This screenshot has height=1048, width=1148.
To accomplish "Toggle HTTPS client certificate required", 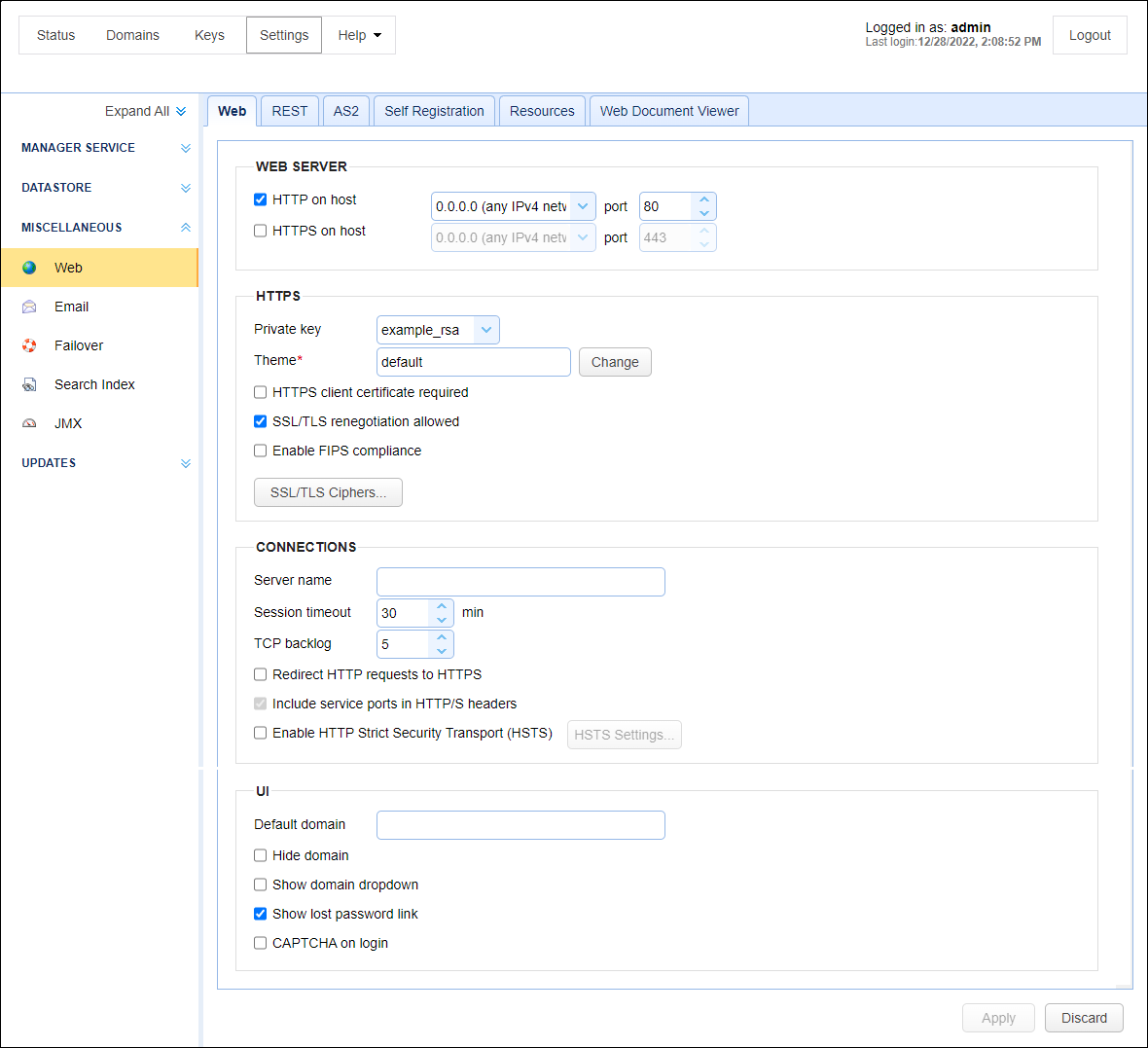I will tap(260, 392).
